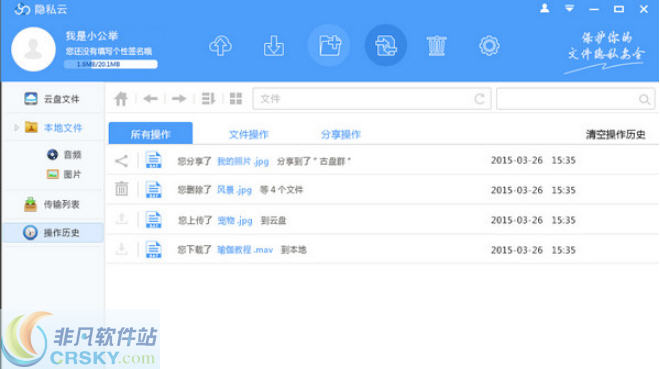The height and width of the screenshot is (369, 660).
Task: Click 分享到了 "古盘群" text
Action: [314, 161]
